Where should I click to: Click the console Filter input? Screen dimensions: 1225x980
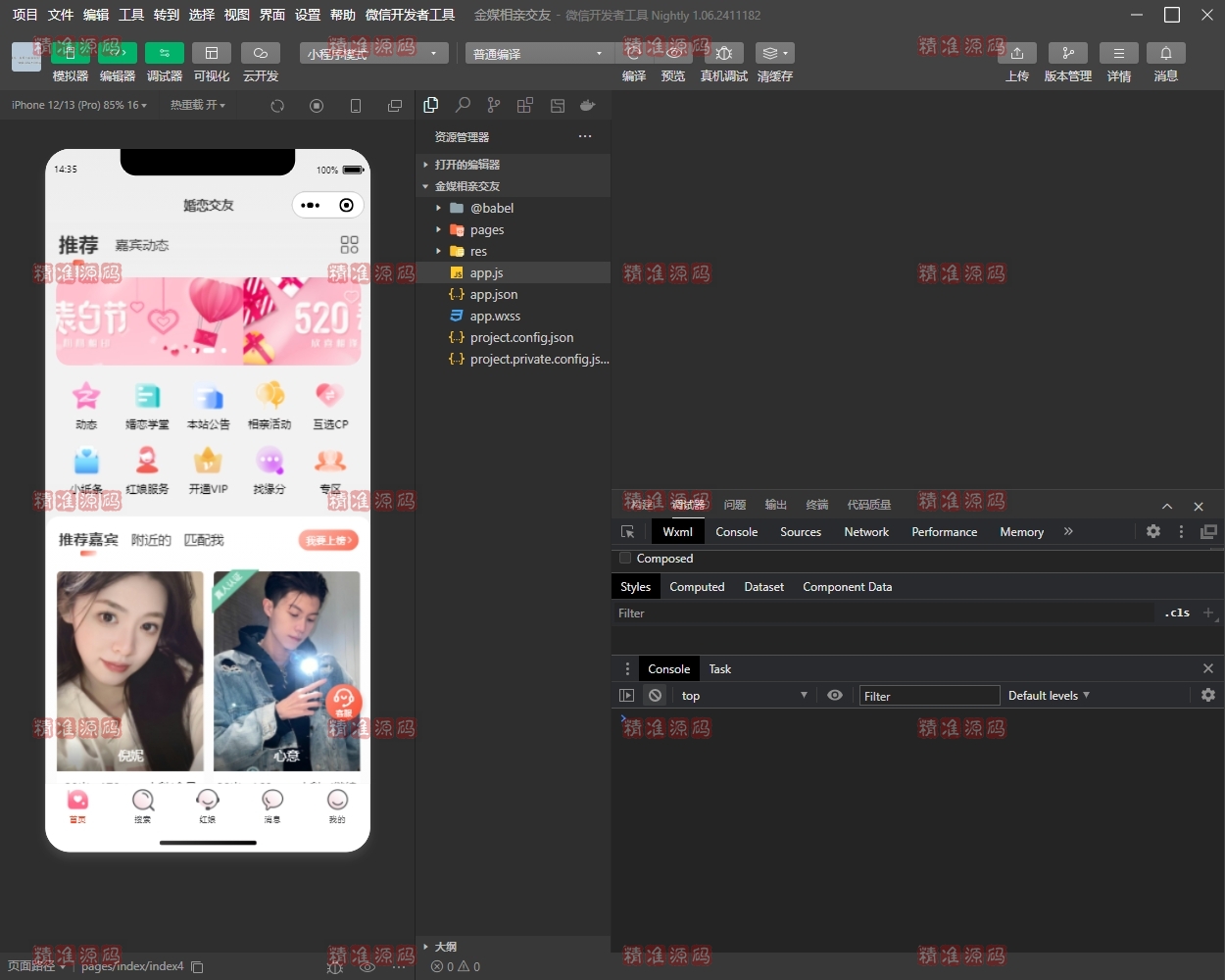pos(929,696)
